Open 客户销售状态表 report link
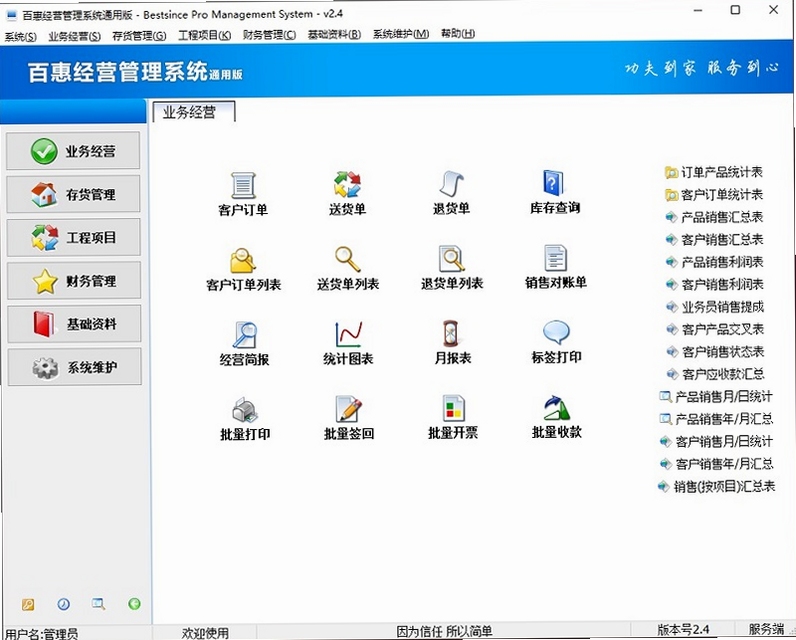Screen dimensions: 796x640 click(715, 352)
